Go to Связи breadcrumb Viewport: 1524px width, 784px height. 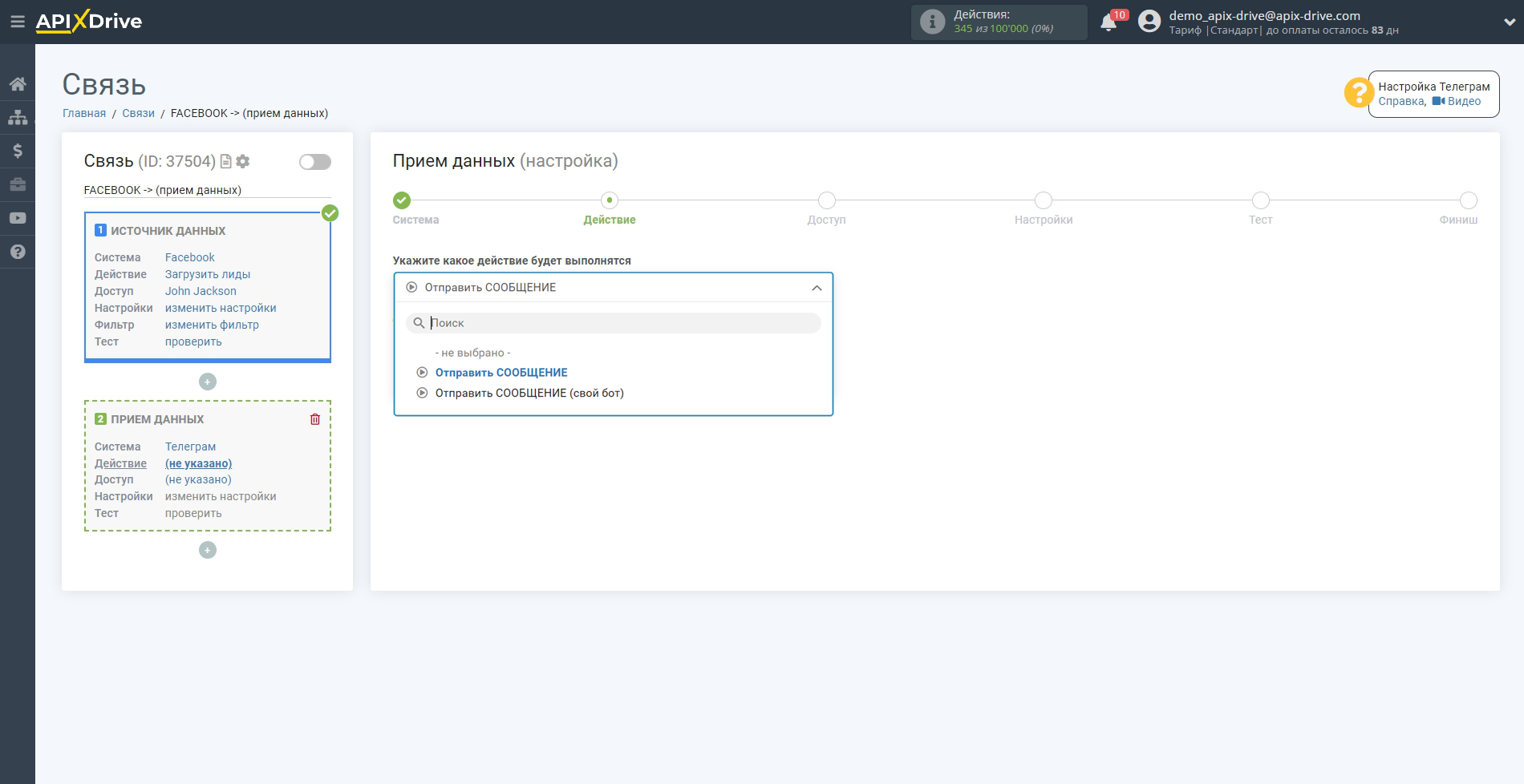(138, 113)
